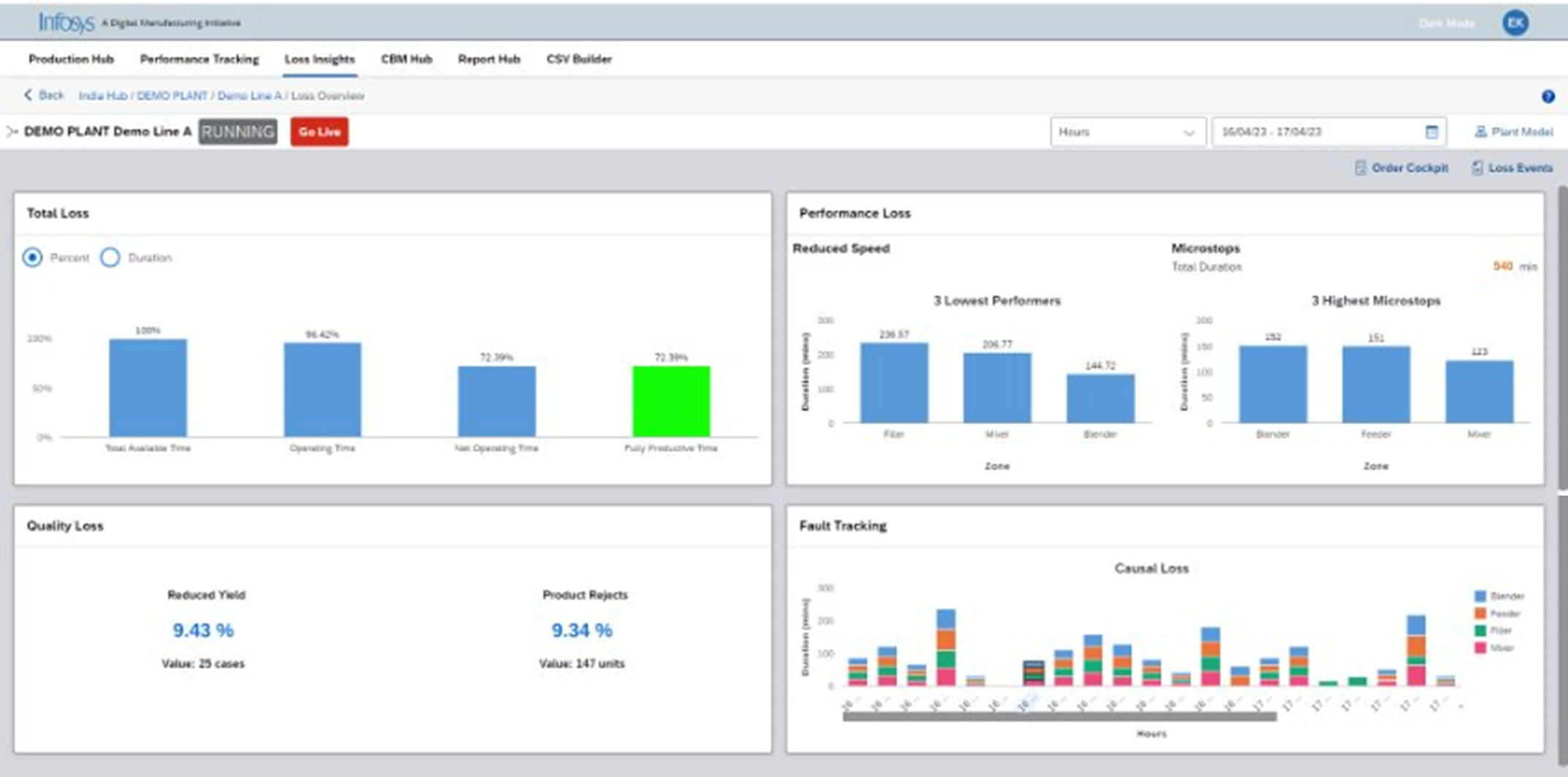Click the green Fully Productive Time bar
The width and height of the screenshot is (1568, 777).
[x=670, y=401]
